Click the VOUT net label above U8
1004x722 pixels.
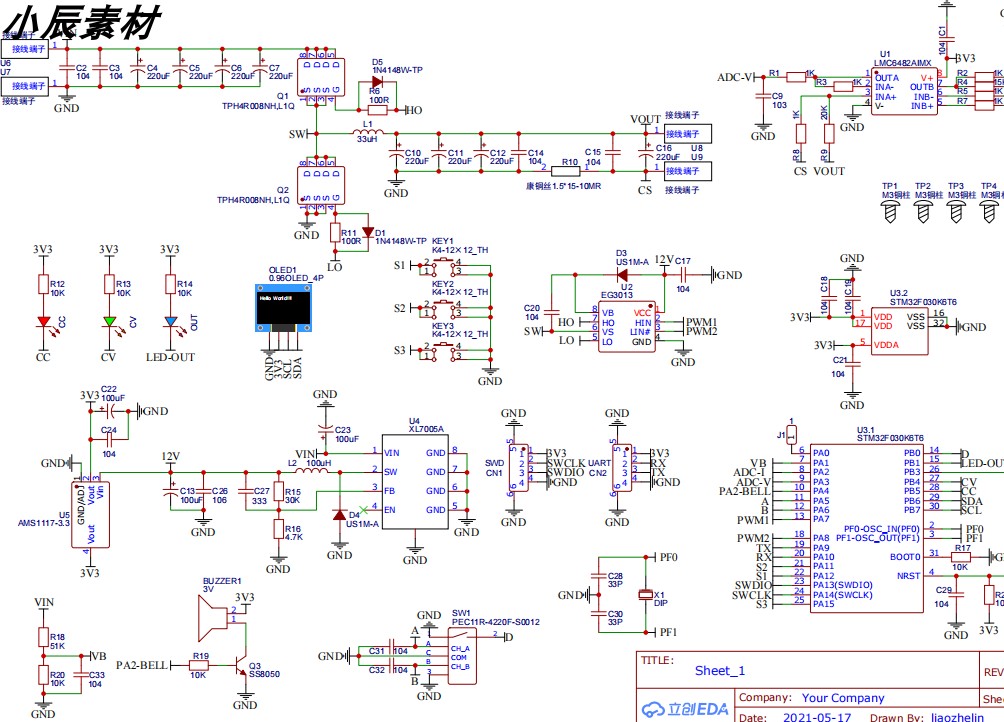pyautogui.click(x=645, y=120)
